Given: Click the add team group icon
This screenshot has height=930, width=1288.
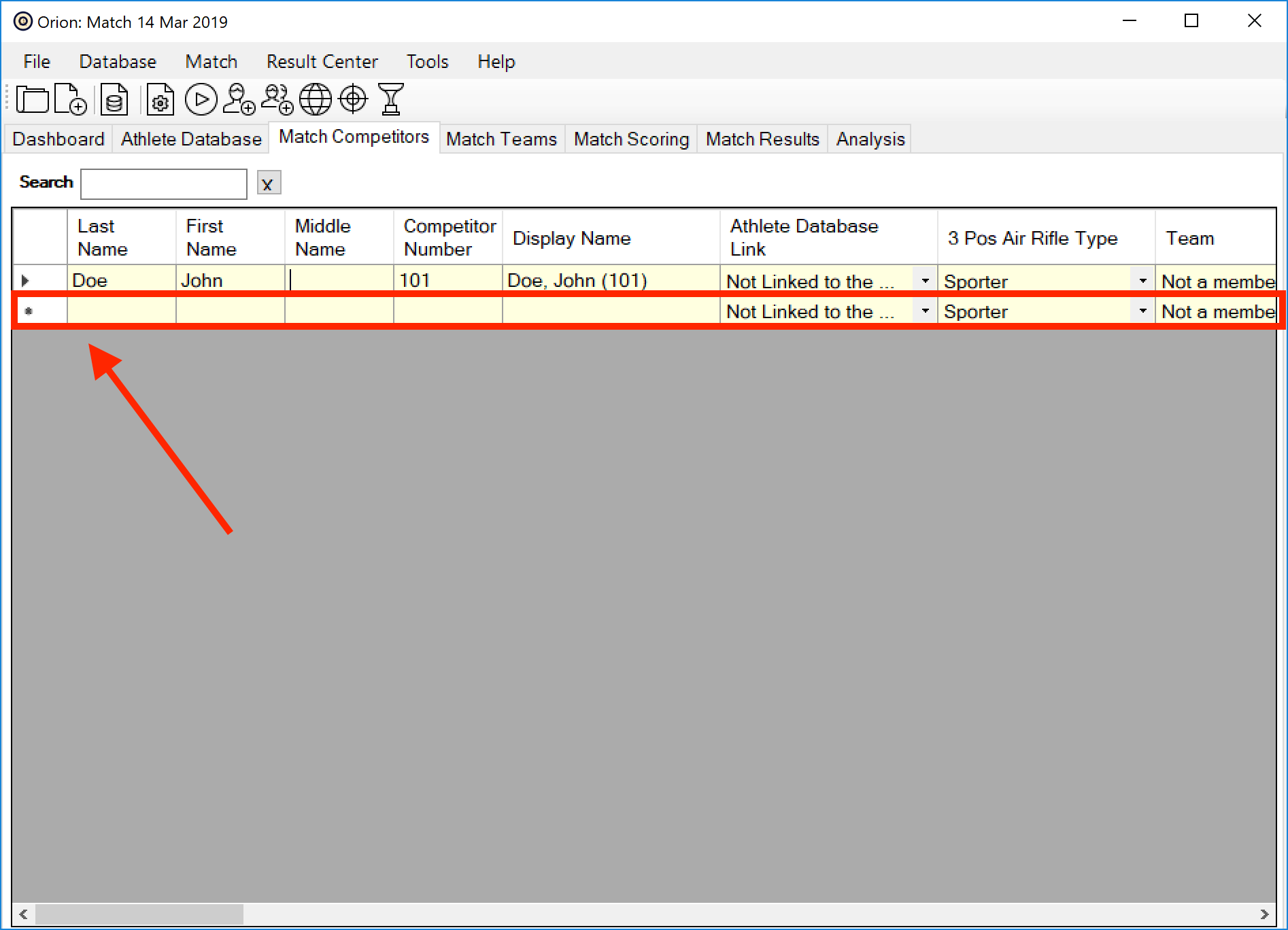Looking at the screenshot, I should point(277,100).
